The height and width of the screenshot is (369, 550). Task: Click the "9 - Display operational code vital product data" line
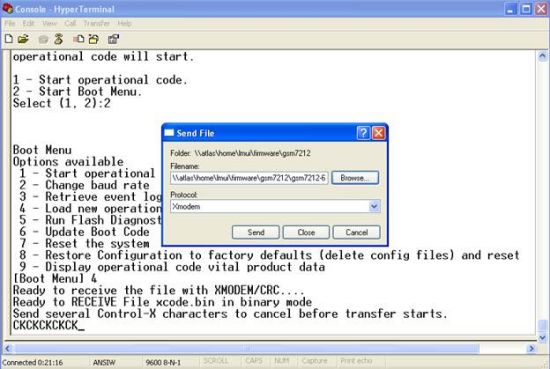click(x=172, y=267)
